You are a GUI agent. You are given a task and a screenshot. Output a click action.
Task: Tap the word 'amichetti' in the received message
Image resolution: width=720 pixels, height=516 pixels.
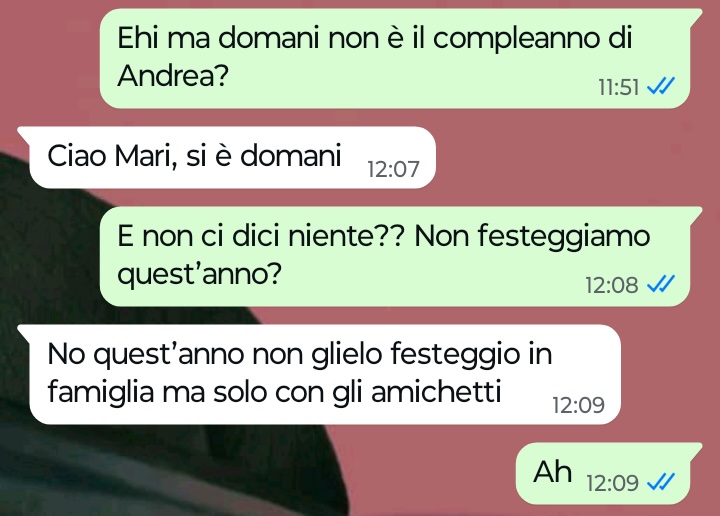436,392
